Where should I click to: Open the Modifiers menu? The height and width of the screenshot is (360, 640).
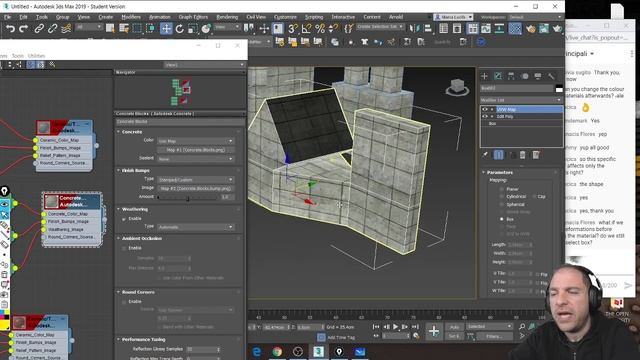[x=131, y=17]
